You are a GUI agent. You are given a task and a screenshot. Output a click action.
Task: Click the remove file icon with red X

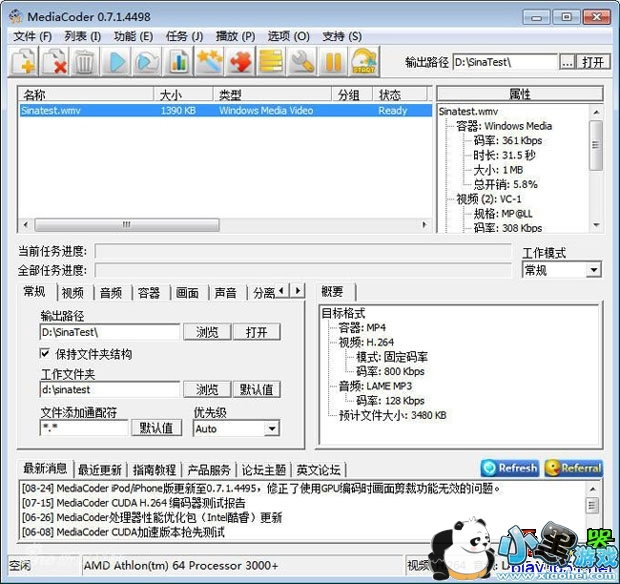[x=55, y=62]
